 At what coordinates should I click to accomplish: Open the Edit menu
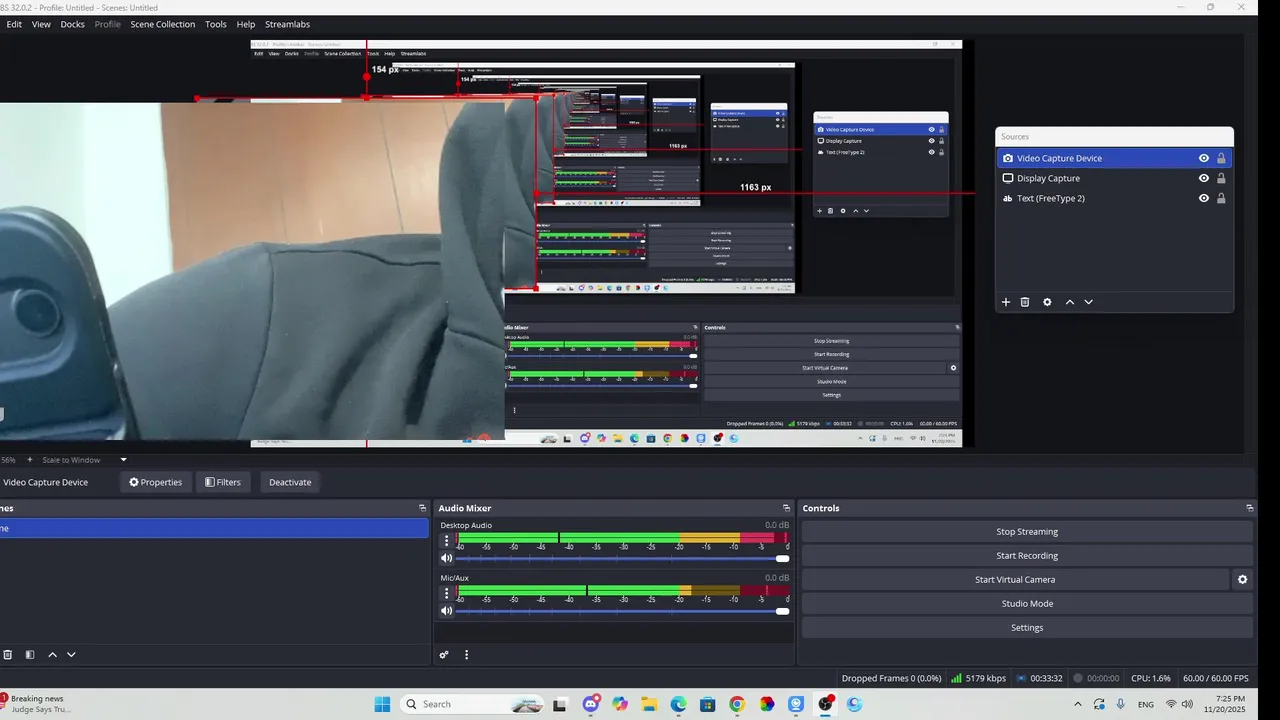[x=14, y=24]
